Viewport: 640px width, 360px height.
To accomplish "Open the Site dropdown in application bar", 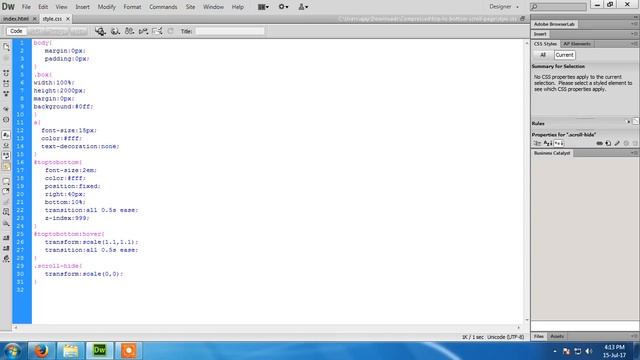I will 303,7.
